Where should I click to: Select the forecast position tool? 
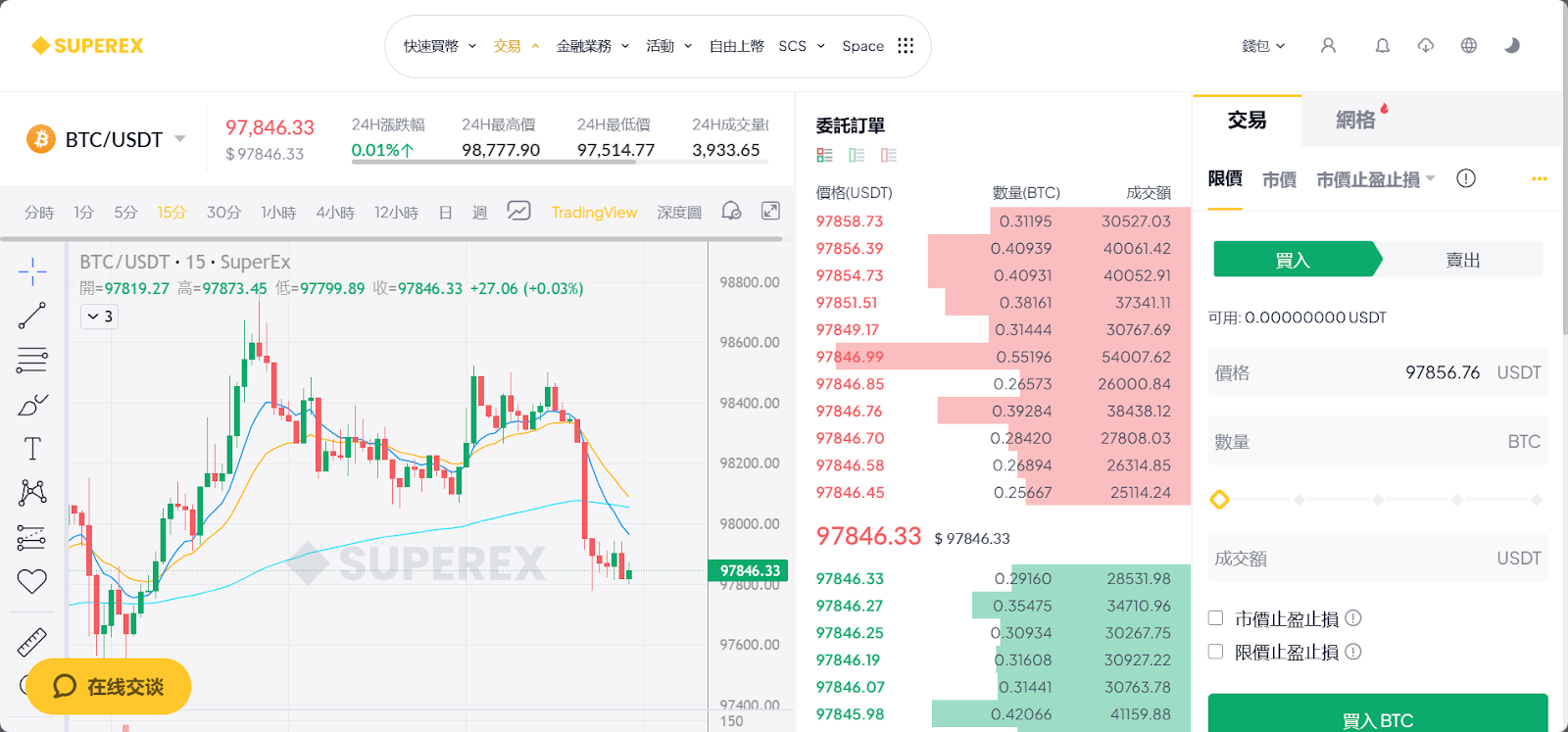coord(32,537)
